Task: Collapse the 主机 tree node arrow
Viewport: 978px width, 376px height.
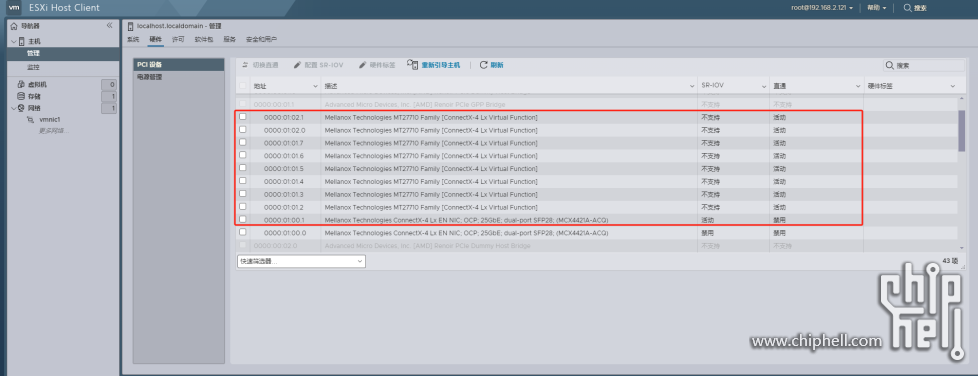Action: [14, 41]
